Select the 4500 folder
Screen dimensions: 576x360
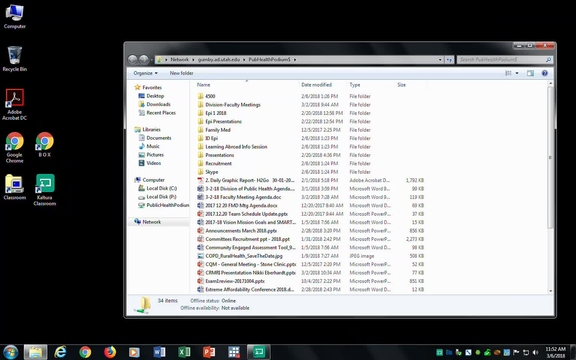[206, 96]
